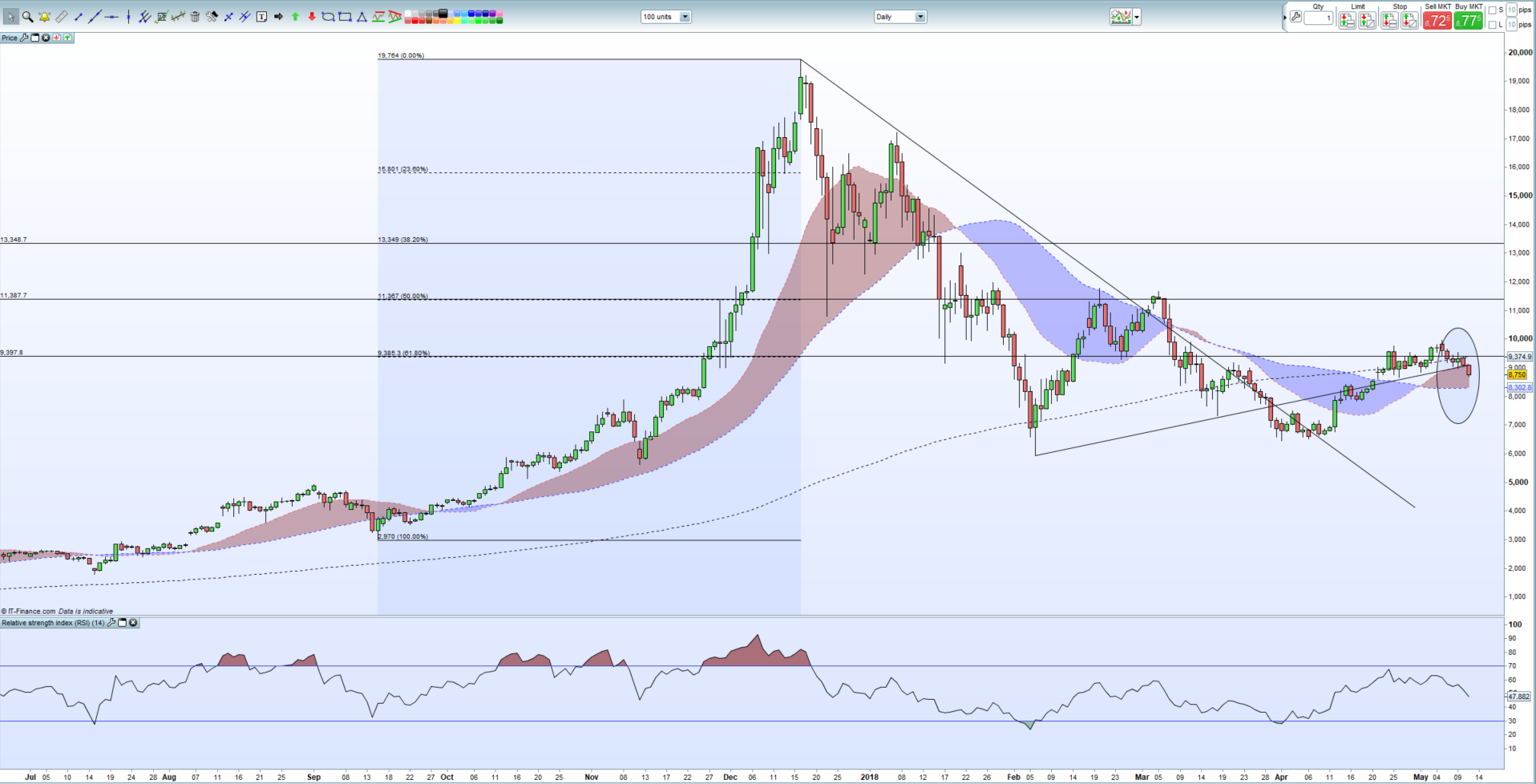
Task: Click the Fibonacci label 19,764 (0.00%)
Action: click(401, 55)
